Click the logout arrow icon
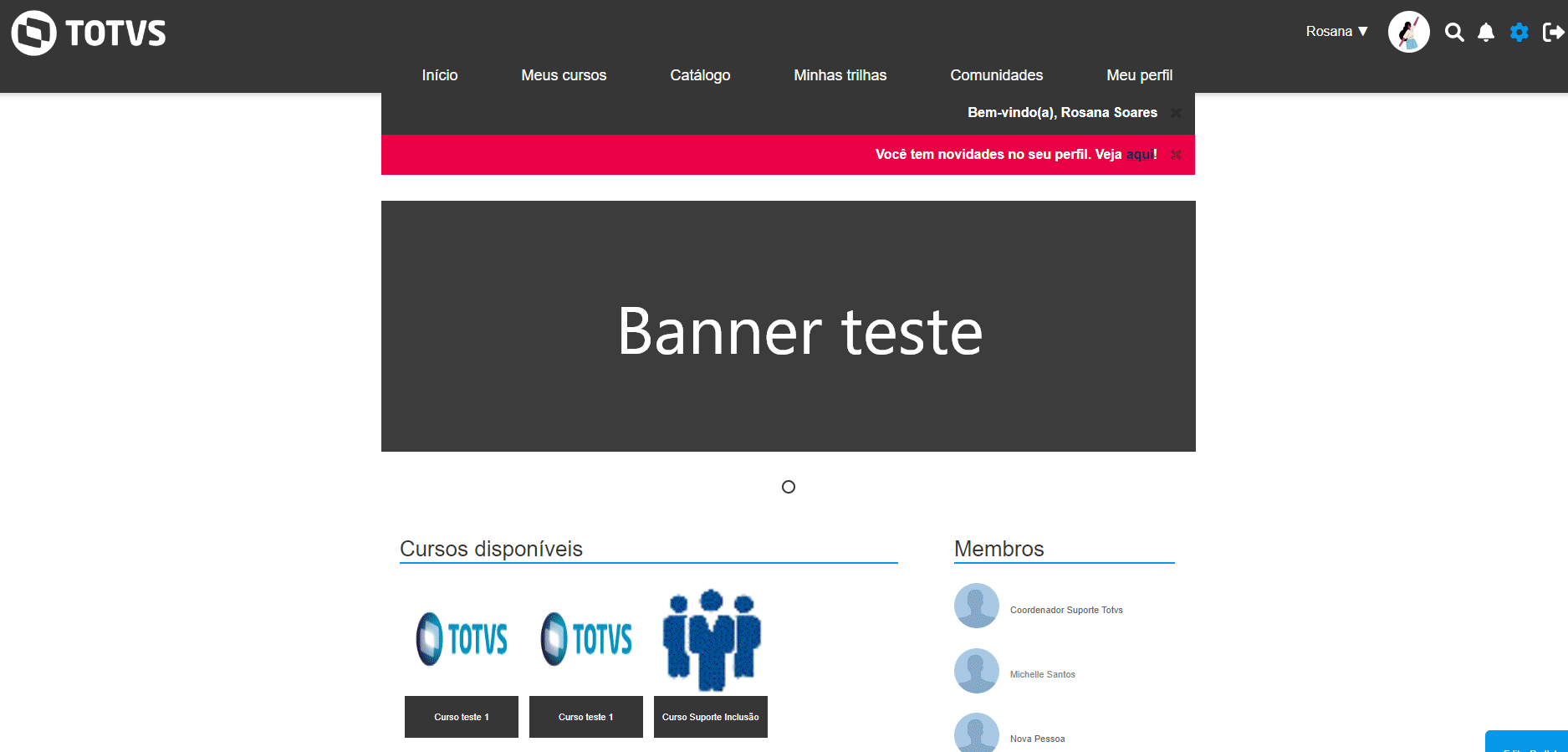1568x752 pixels. coord(1553,33)
